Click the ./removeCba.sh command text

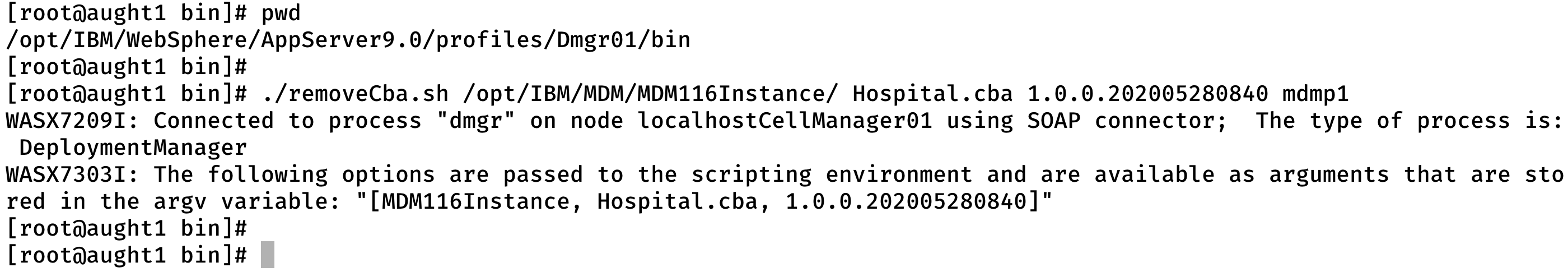point(356,94)
